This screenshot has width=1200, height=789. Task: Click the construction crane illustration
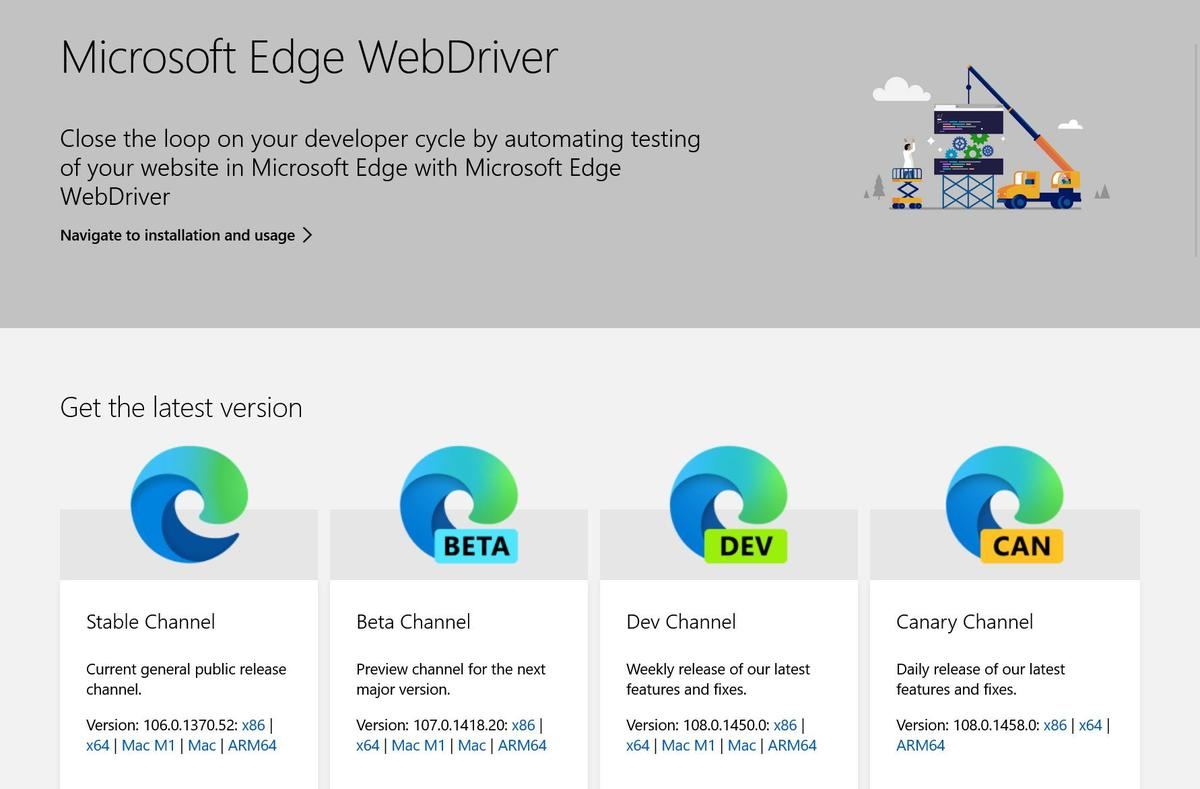pos(987,138)
